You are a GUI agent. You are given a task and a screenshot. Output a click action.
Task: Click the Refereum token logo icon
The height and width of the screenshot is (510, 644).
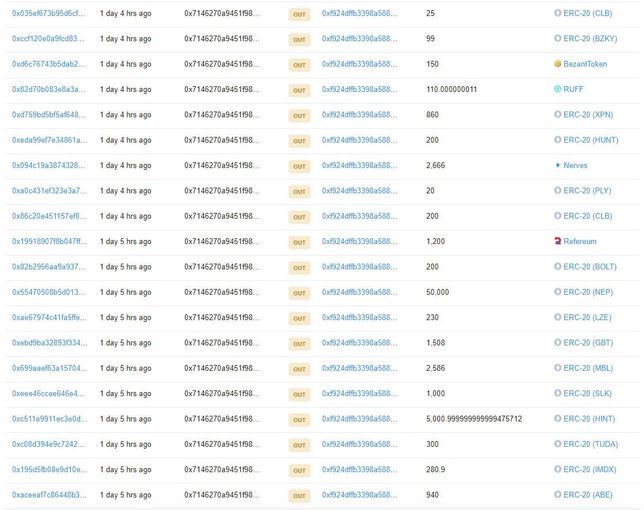557,241
